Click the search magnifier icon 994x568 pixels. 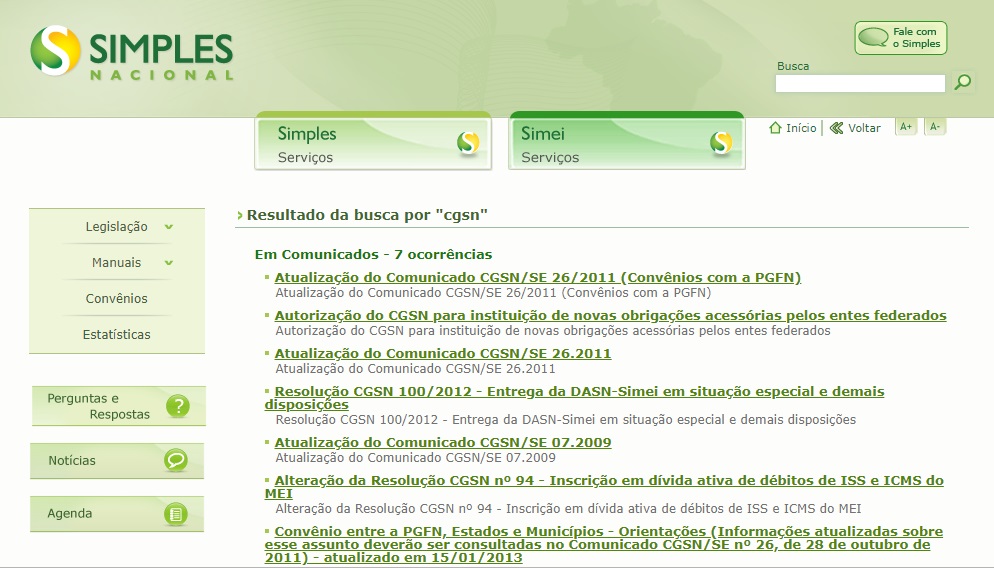pos(963,82)
